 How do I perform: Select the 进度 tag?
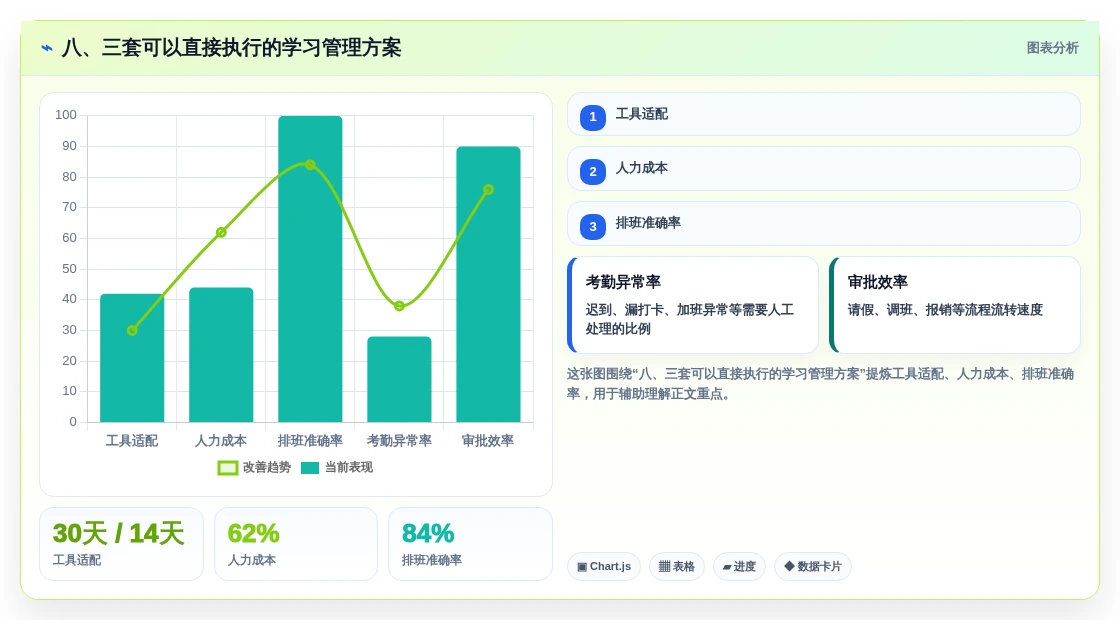pos(739,566)
